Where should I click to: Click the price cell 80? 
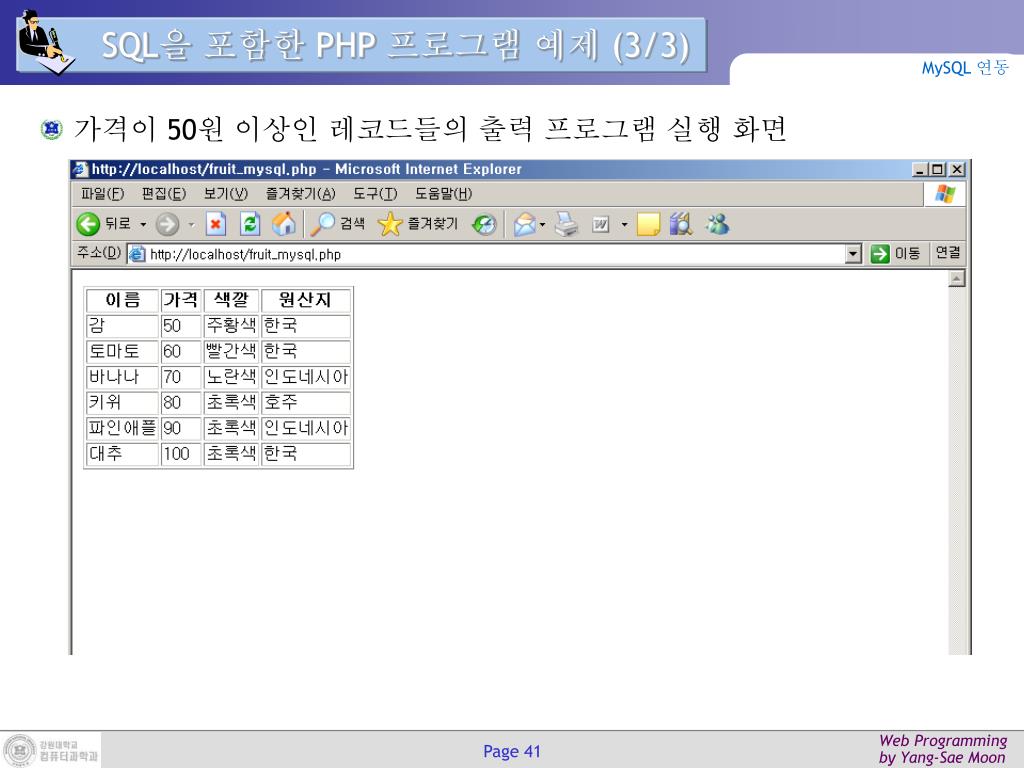coord(181,402)
